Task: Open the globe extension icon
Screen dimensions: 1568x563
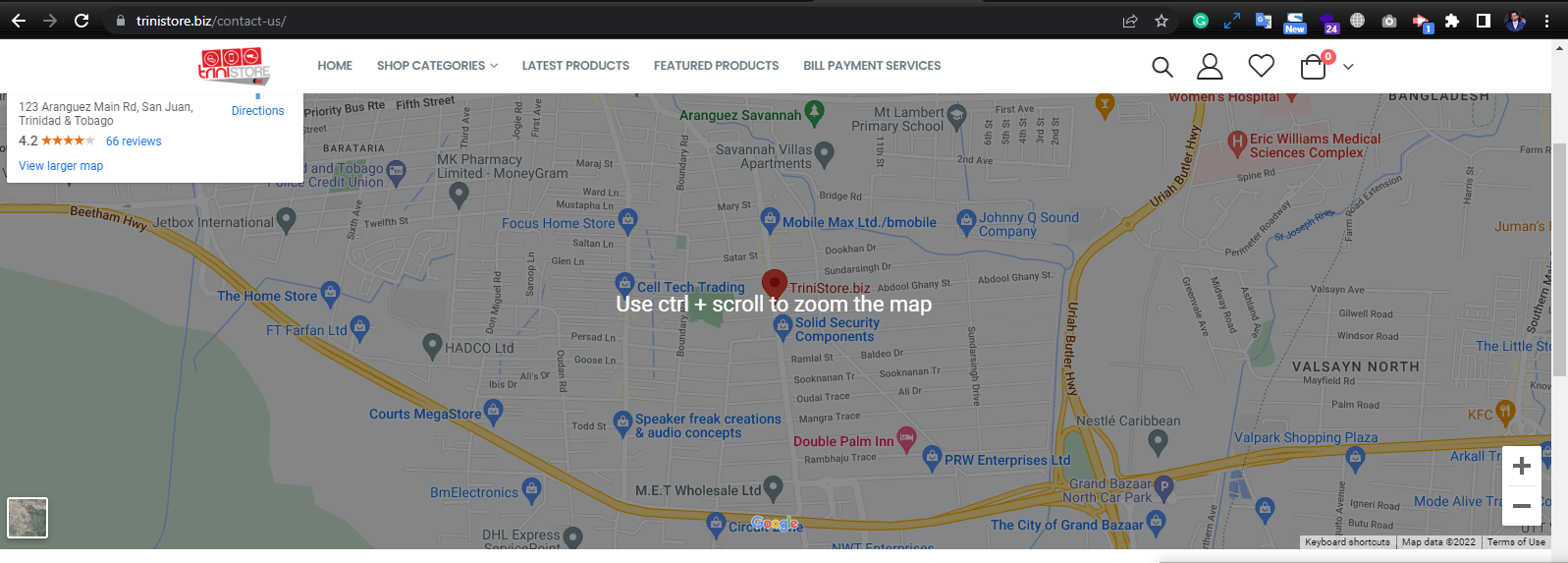Action: [x=1357, y=21]
